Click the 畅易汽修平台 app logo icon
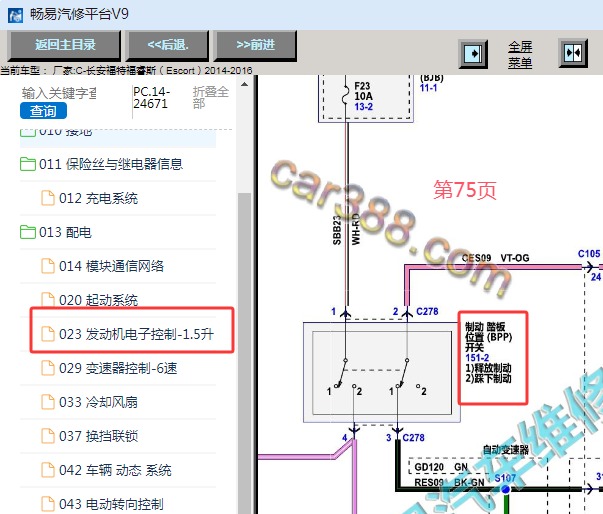 click(x=15, y=15)
